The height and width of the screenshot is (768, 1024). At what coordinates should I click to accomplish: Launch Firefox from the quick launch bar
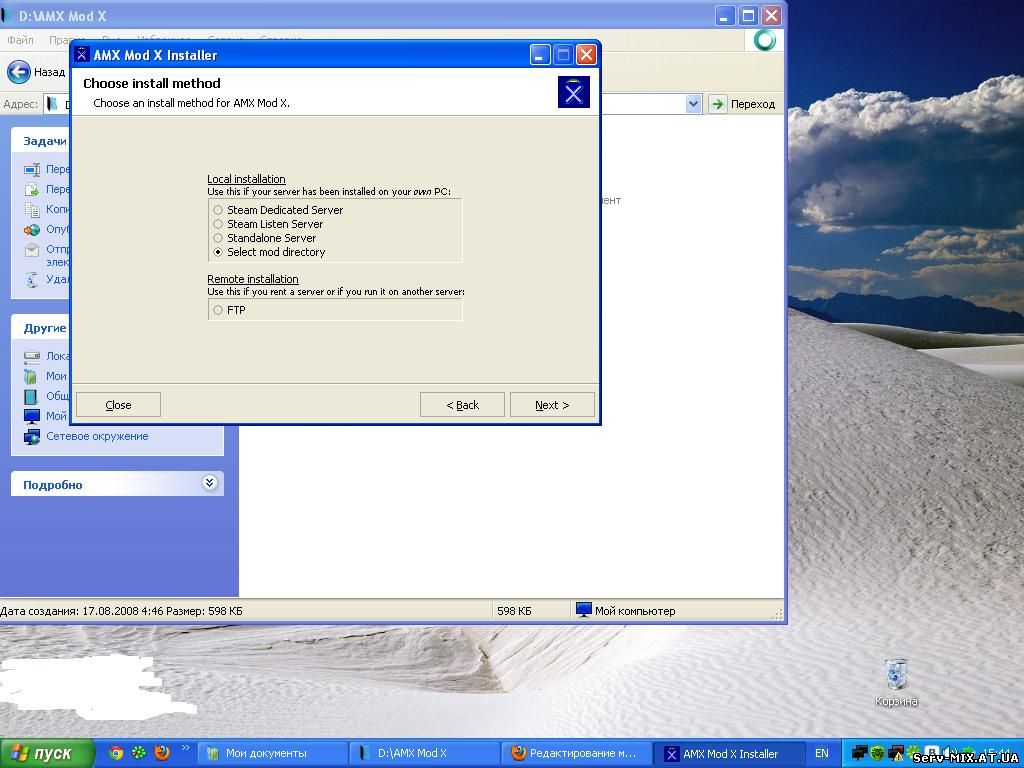[162, 753]
